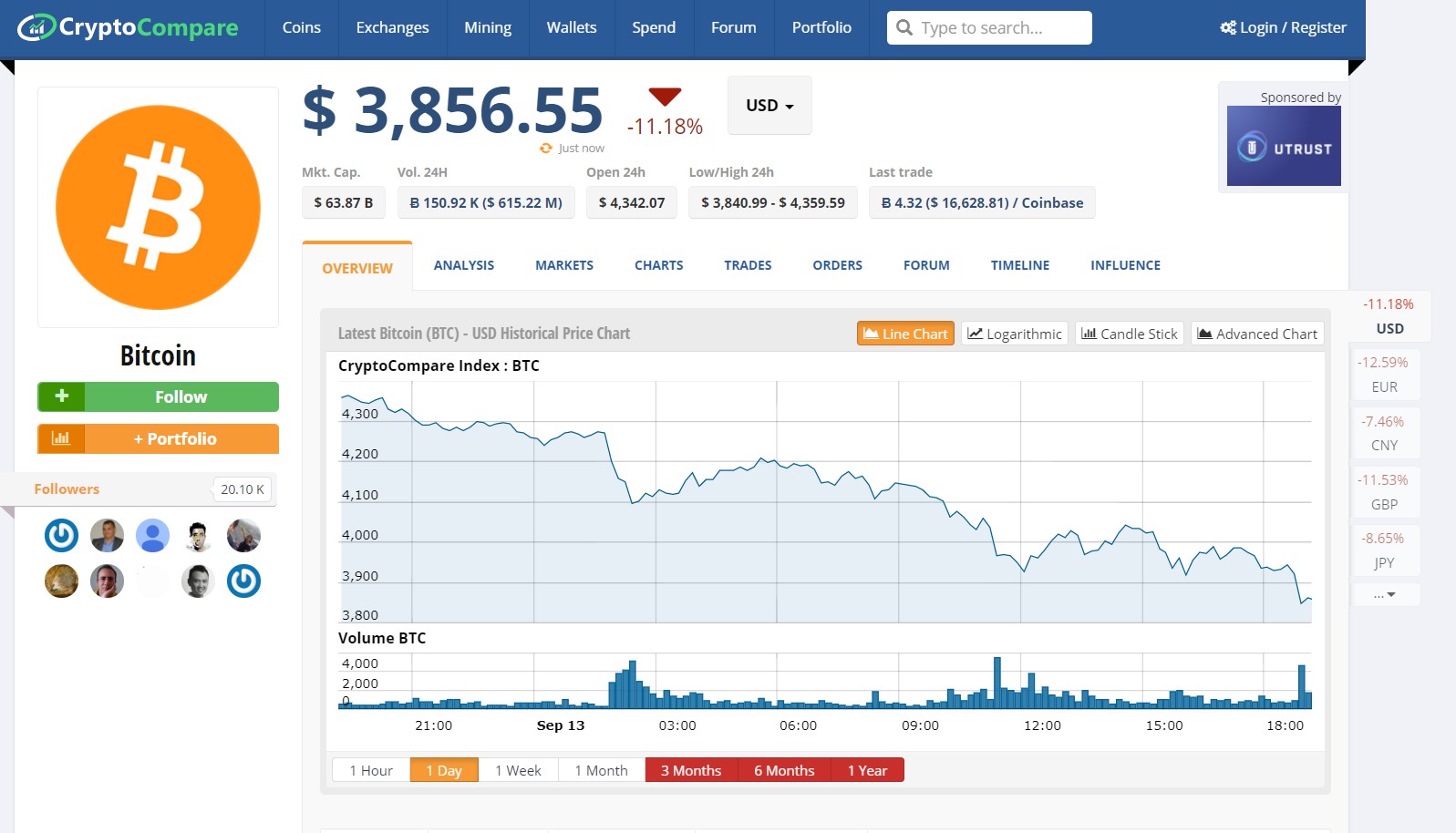This screenshot has height=833, width=1456.
Task: Open the USD currency dropdown
Action: [x=769, y=106]
